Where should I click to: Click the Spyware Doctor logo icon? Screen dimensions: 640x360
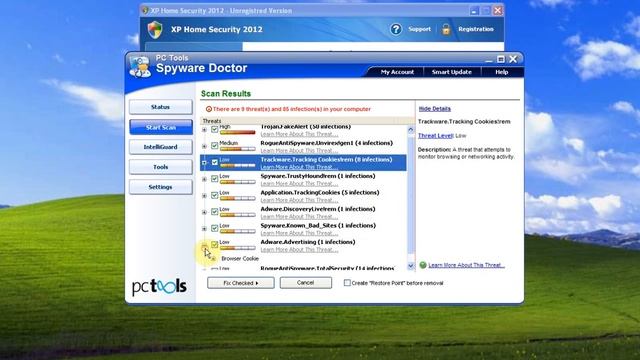click(140, 67)
